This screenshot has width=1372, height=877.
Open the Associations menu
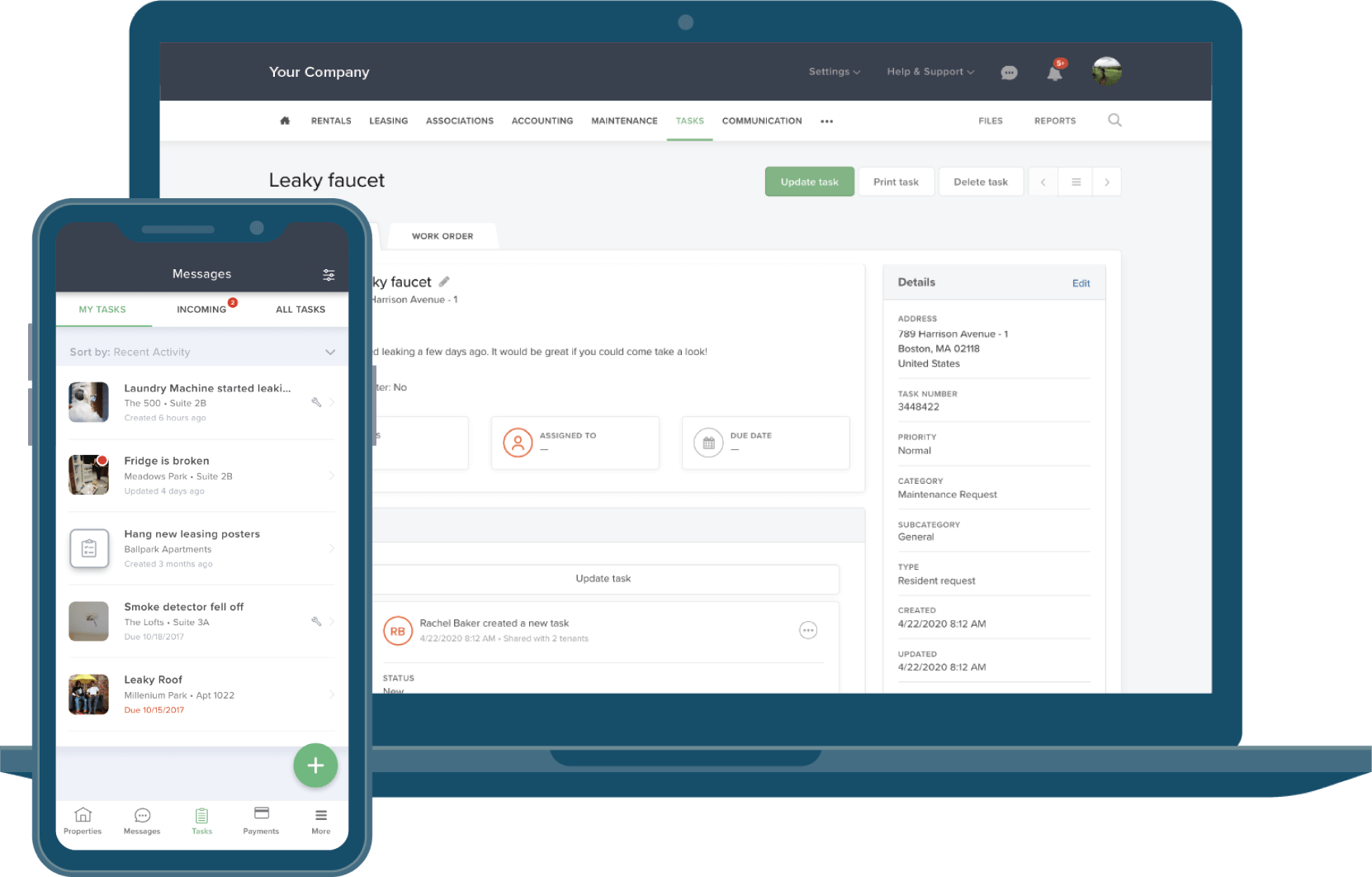tap(460, 121)
